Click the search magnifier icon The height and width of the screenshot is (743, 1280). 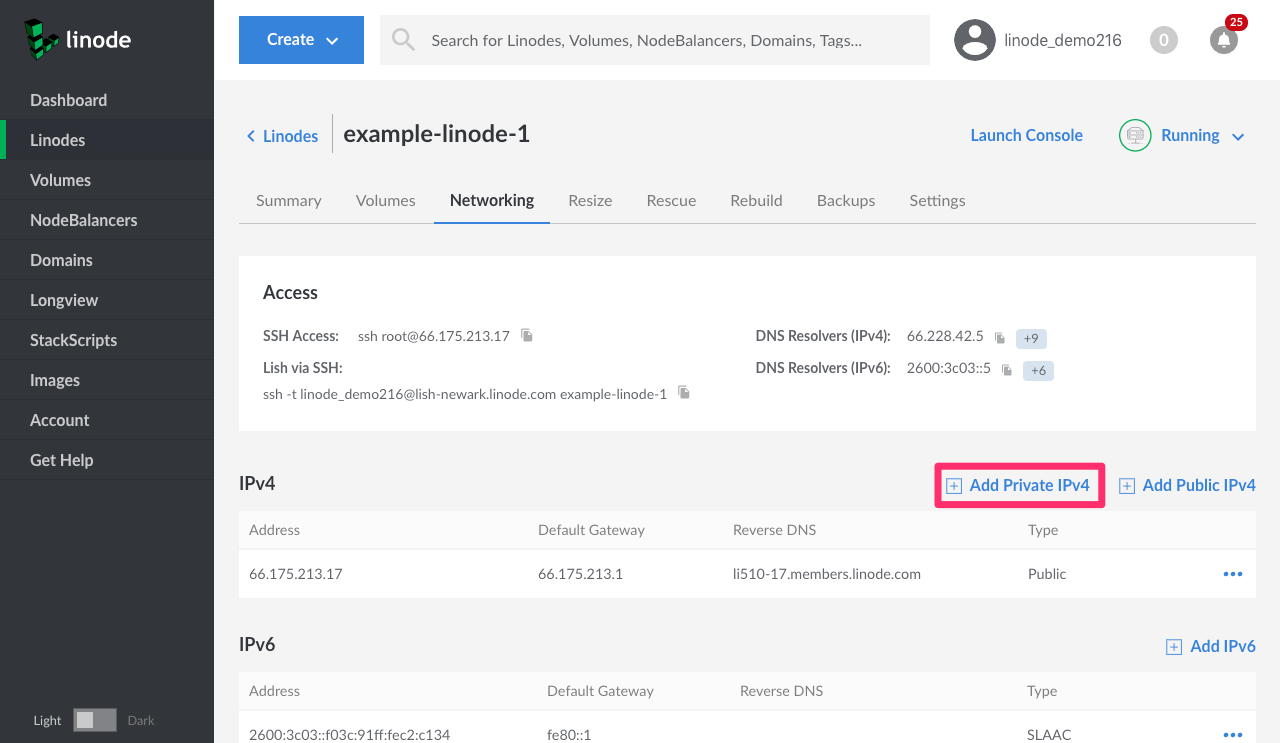coord(403,40)
